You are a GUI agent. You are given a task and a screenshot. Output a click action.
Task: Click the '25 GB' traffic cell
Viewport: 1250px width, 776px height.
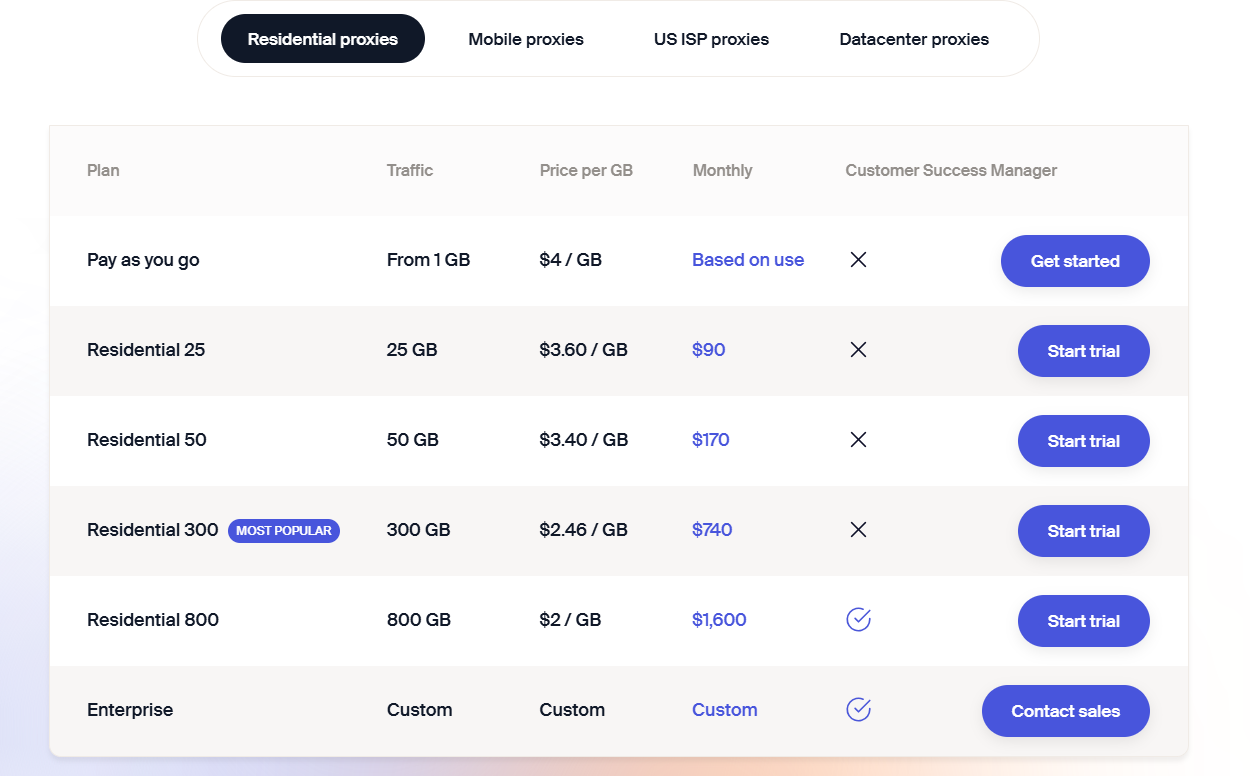click(412, 350)
